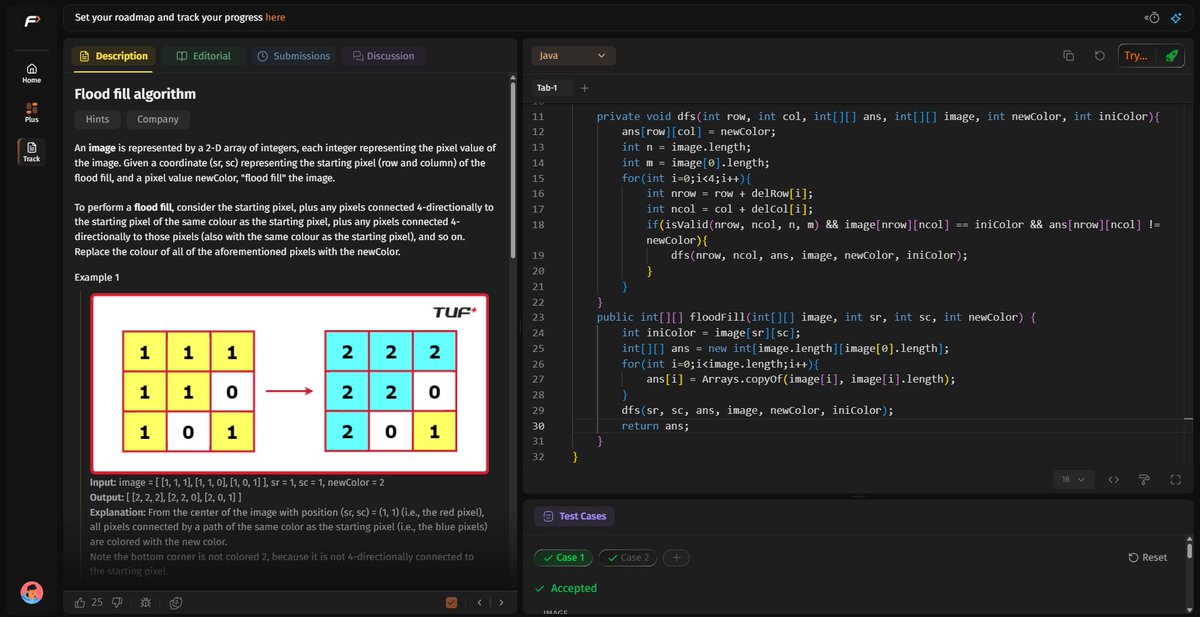The image size is (1200, 617).
Task: Open the Java language dropdown
Action: tap(573, 56)
